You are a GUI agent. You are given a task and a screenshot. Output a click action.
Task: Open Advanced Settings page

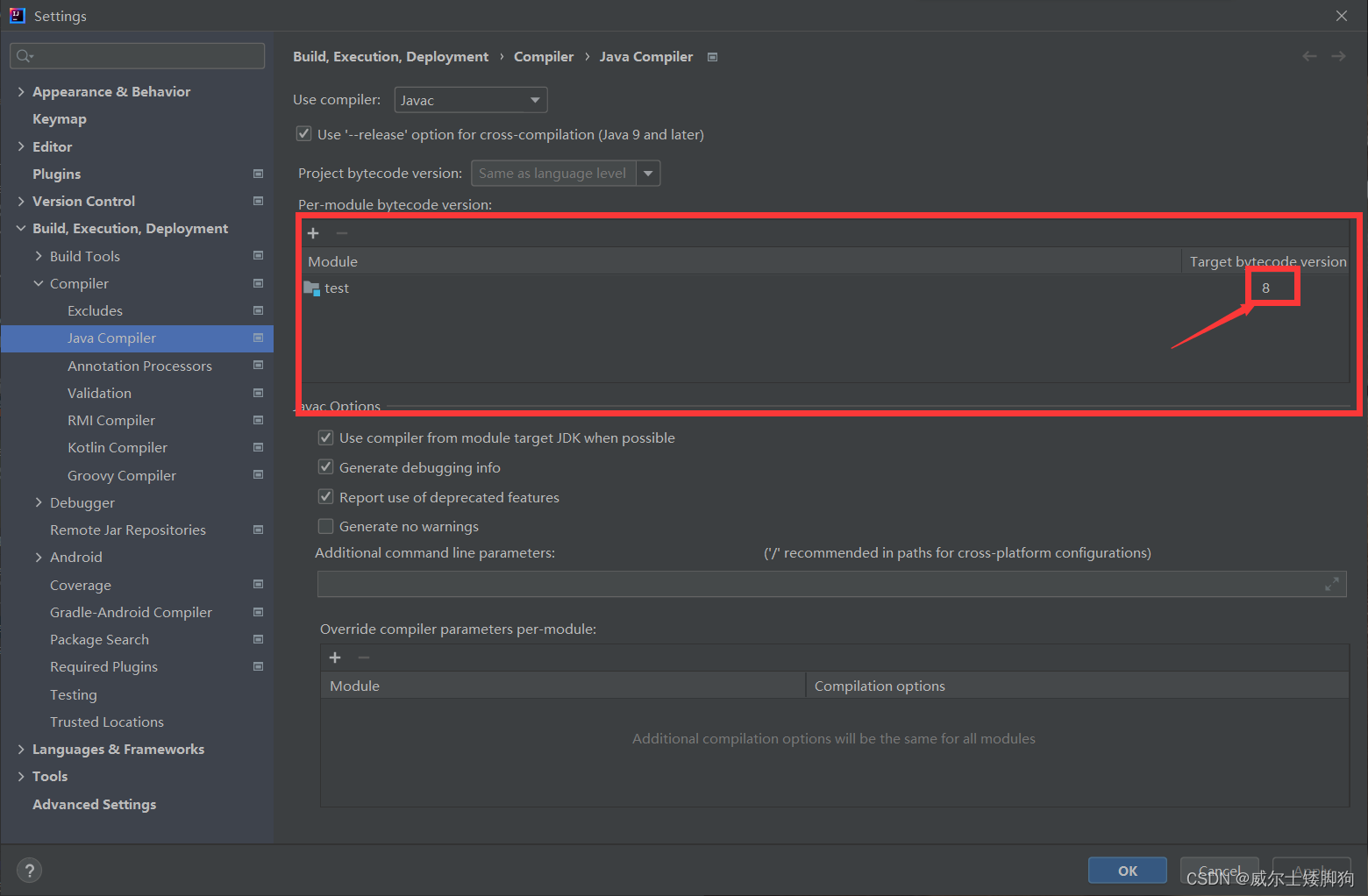point(95,804)
